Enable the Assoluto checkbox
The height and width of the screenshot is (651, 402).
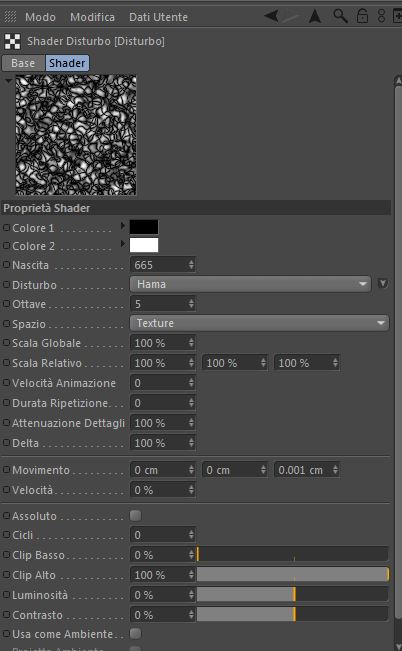[x=135, y=516]
